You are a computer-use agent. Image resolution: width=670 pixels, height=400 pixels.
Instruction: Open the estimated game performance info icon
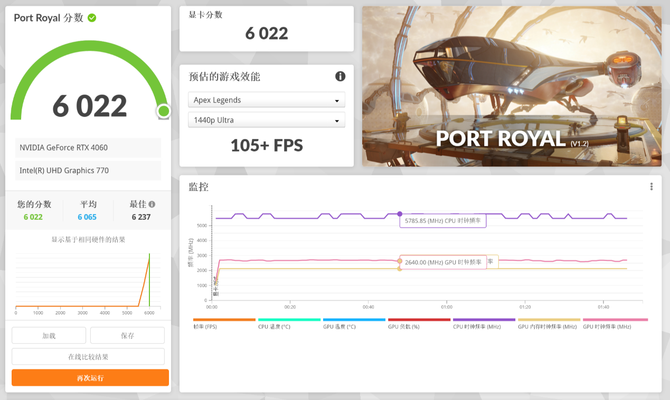coord(340,76)
